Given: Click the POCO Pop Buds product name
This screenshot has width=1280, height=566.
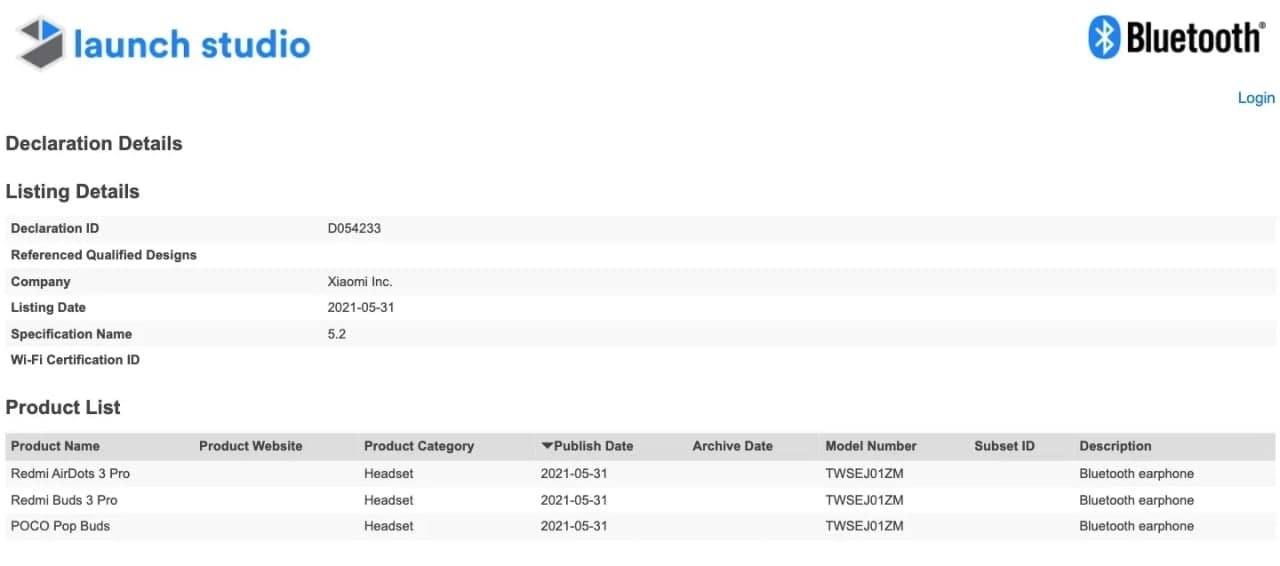Looking at the screenshot, I should tap(60, 526).
